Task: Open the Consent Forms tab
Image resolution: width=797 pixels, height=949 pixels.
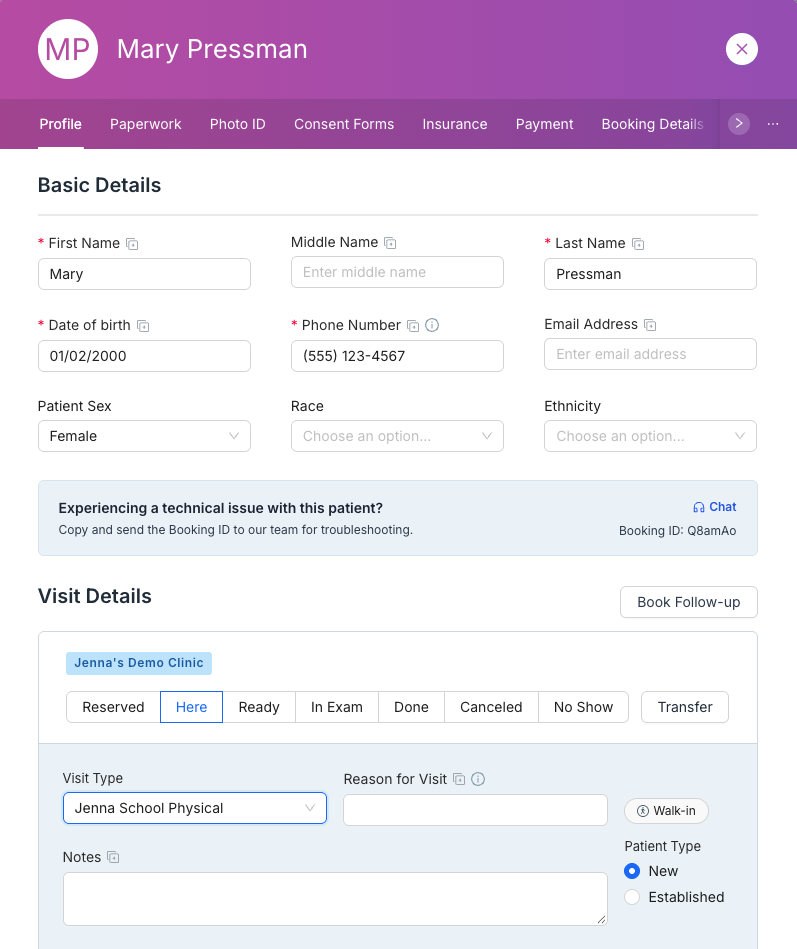Action: click(x=344, y=124)
